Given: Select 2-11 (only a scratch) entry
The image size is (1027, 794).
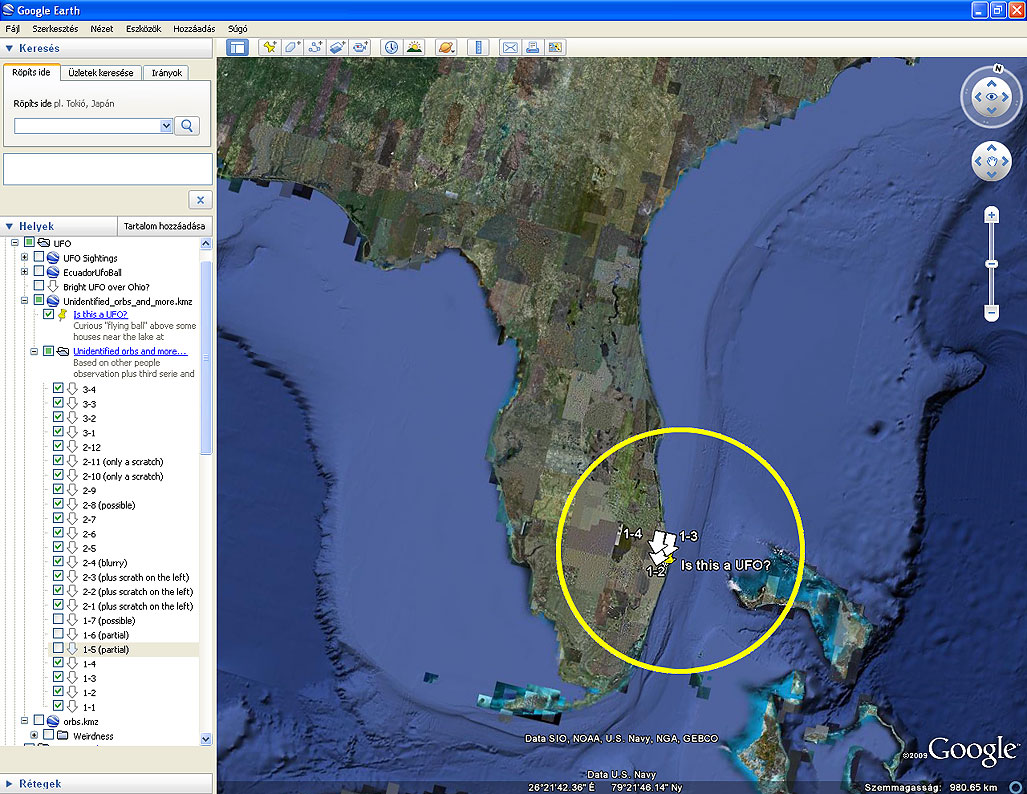Looking at the screenshot, I should (122, 462).
